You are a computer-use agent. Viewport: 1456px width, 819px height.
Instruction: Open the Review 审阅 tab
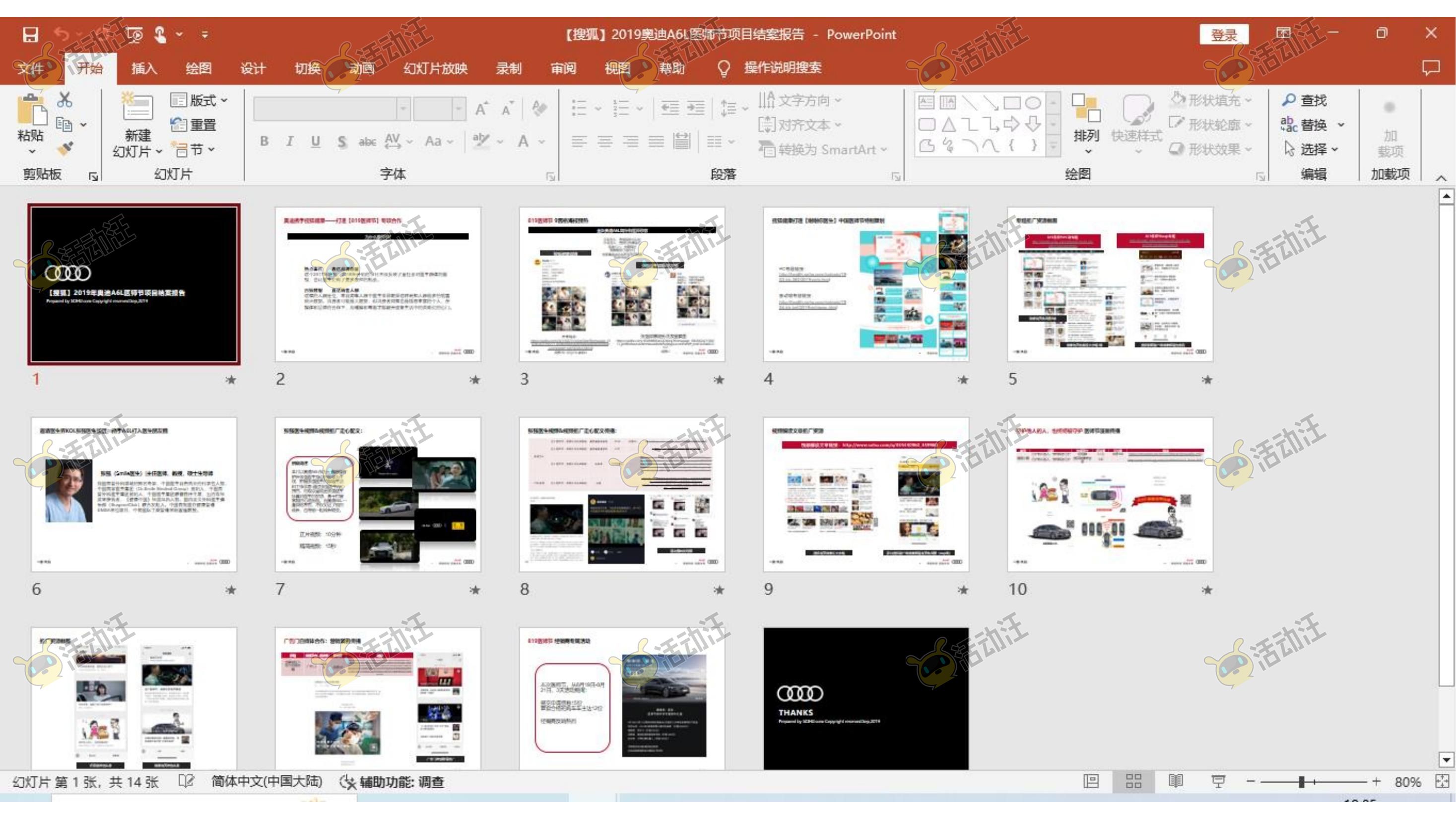click(563, 68)
